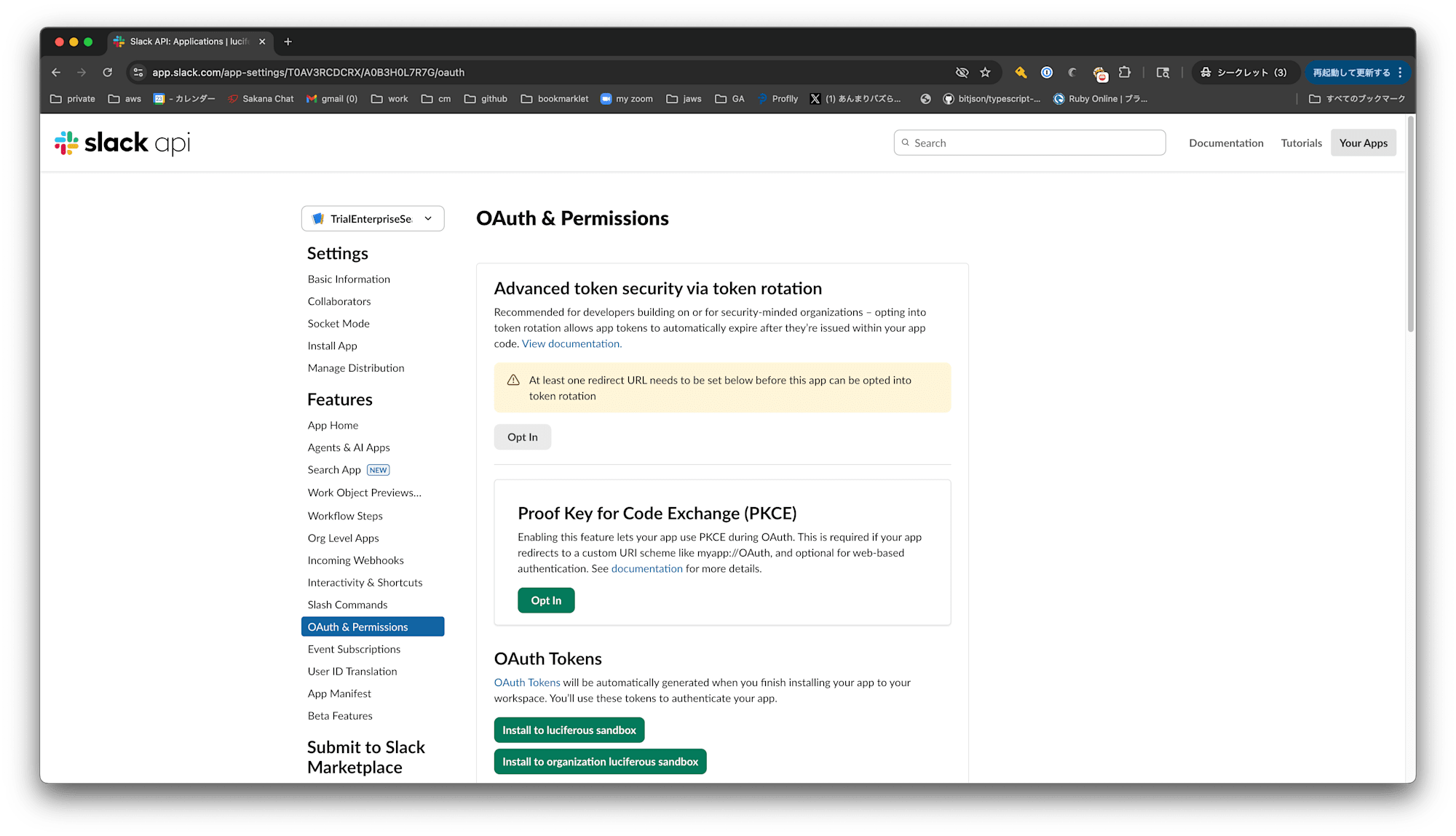Close the Slack API tab
Image resolution: width=1456 pixels, height=836 pixels.
[x=262, y=41]
